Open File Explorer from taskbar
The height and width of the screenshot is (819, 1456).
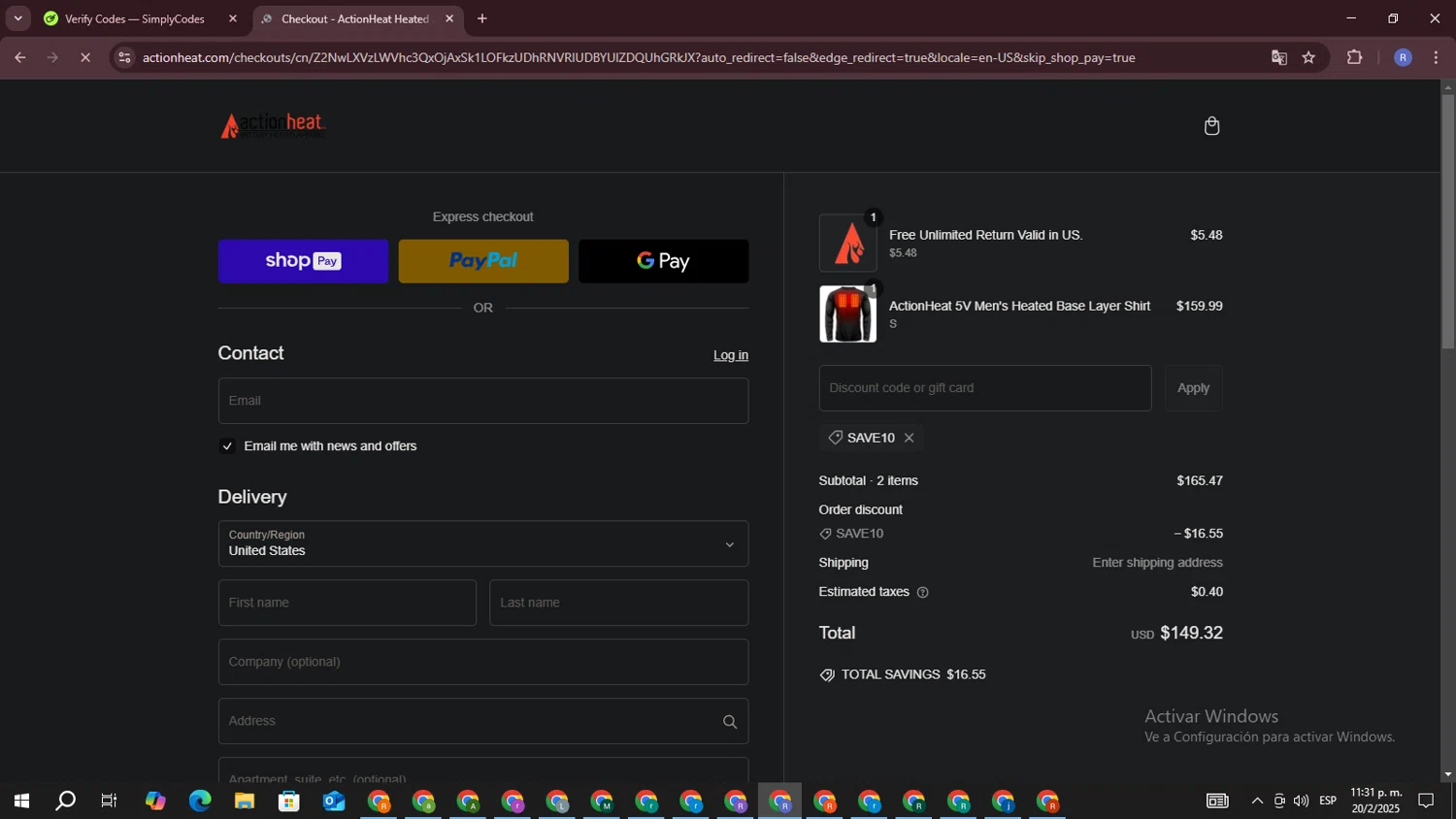(245, 801)
